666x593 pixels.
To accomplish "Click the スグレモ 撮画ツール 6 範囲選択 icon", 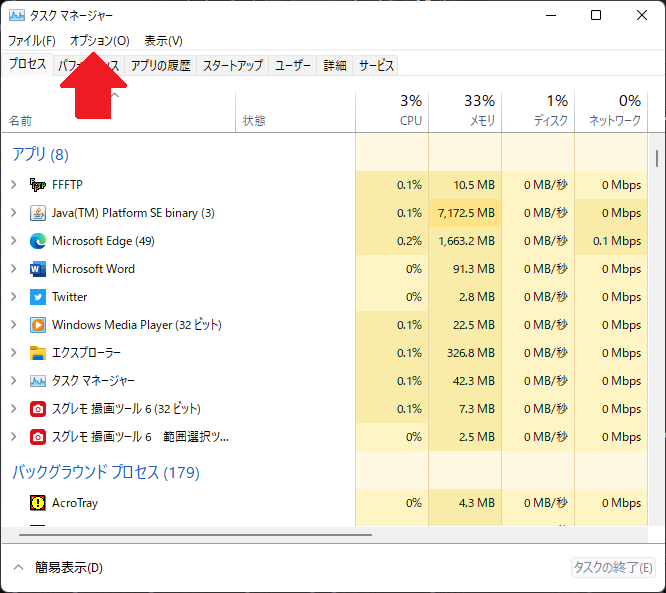I will coord(38,437).
